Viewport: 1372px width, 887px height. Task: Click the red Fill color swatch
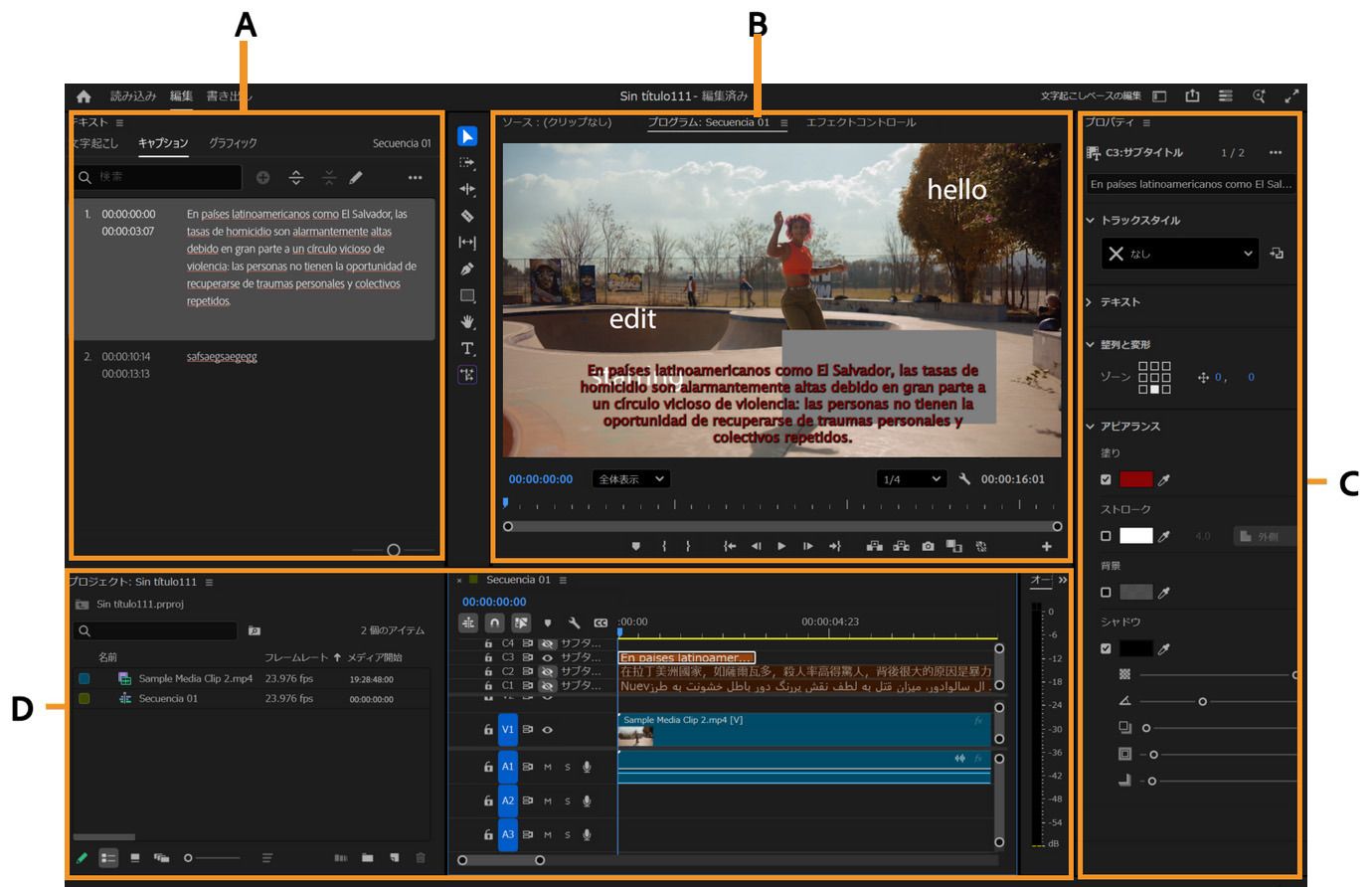[x=1136, y=480]
